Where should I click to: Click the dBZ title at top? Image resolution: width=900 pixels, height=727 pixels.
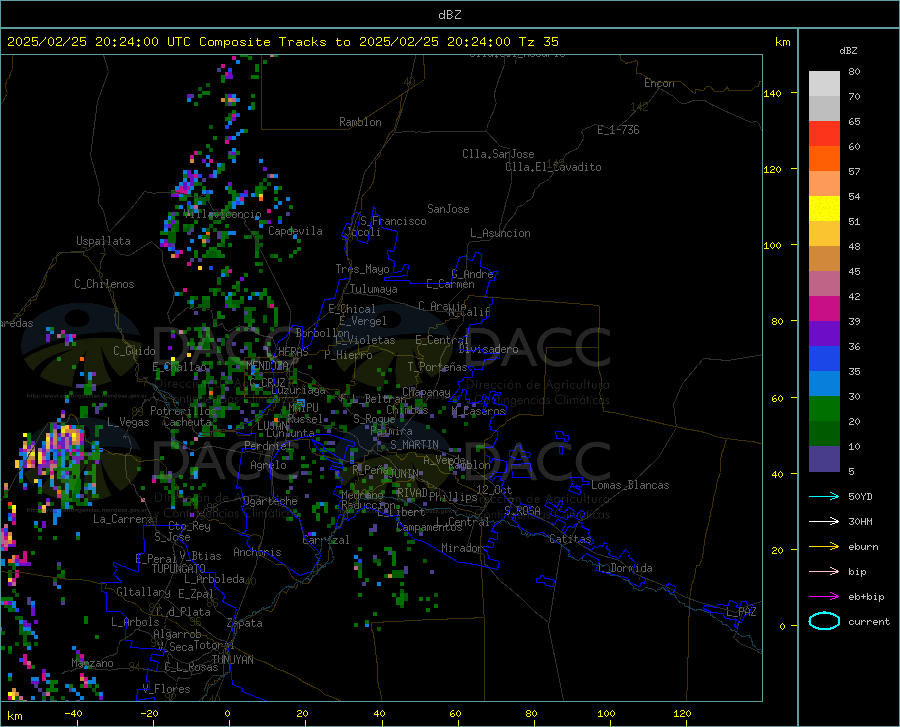coord(449,15)
